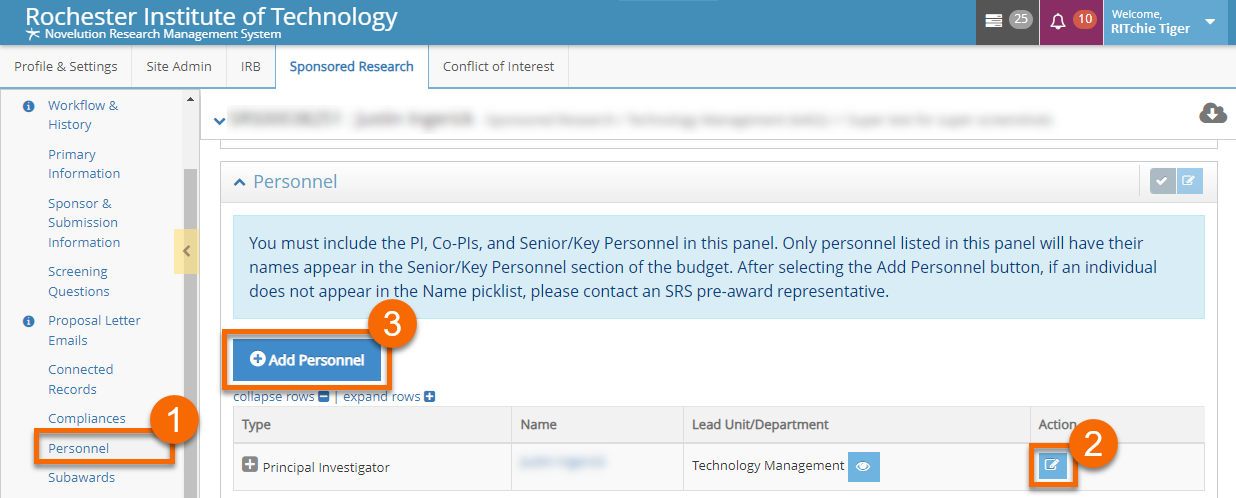Click the Add Personnel button
Viewport: 1236px width, 498px height.
307,360
